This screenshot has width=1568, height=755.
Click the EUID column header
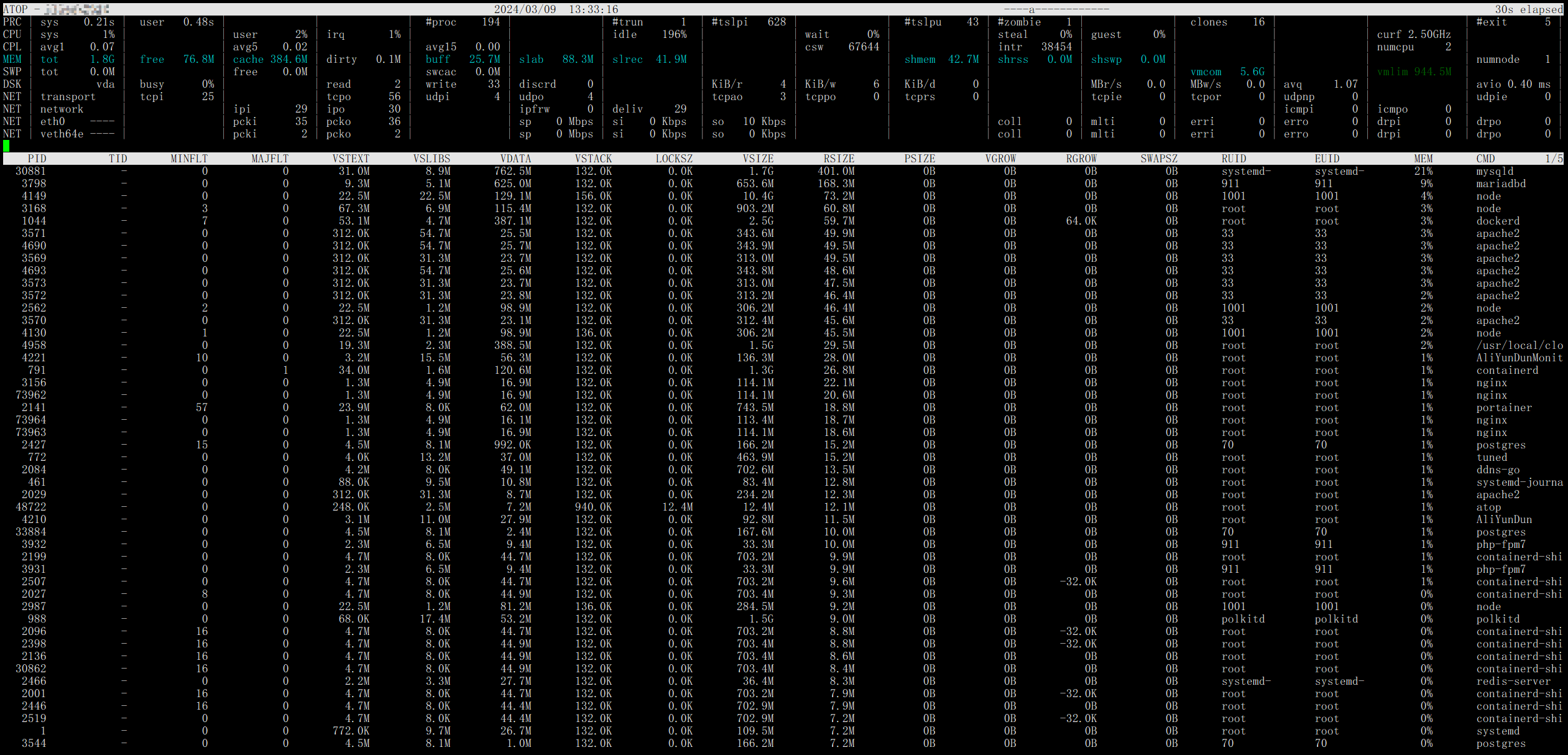1327,159
